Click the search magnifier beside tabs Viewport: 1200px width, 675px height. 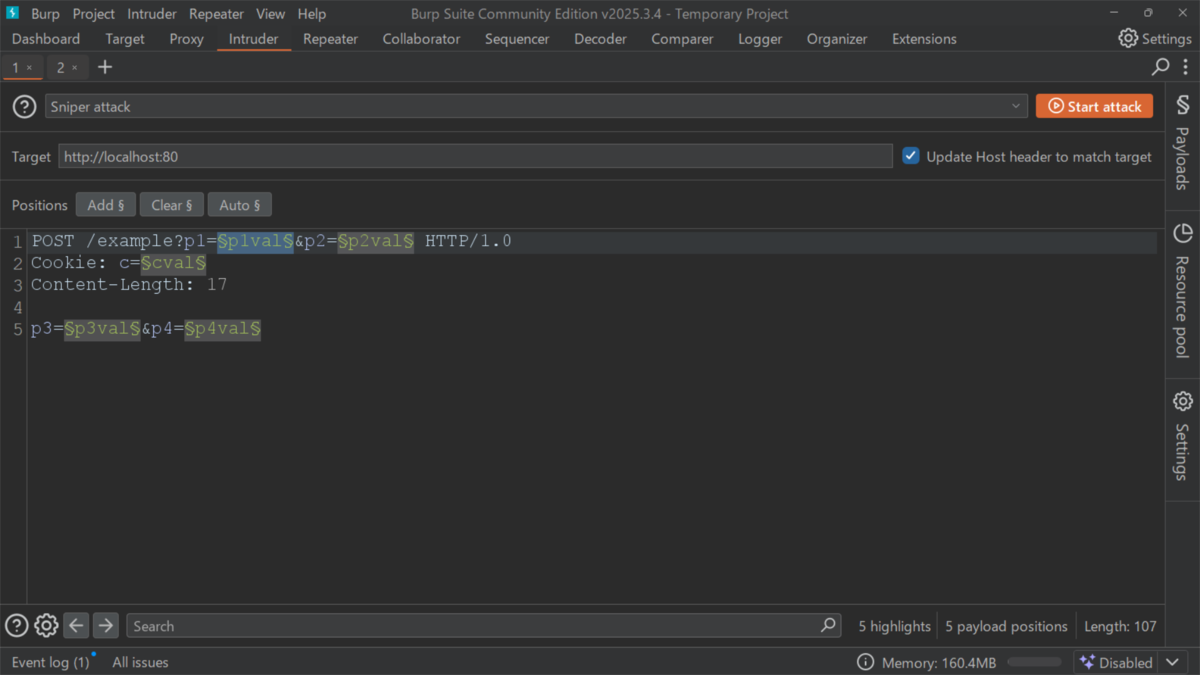click(1160, 67)
